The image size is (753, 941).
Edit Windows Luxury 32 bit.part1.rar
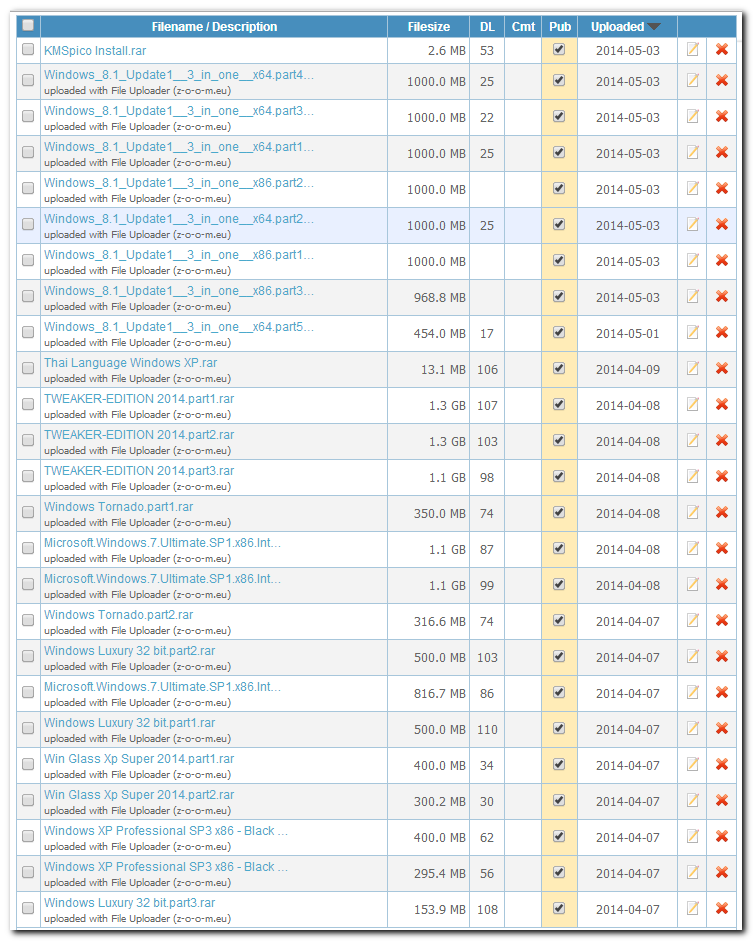point(692,729)
